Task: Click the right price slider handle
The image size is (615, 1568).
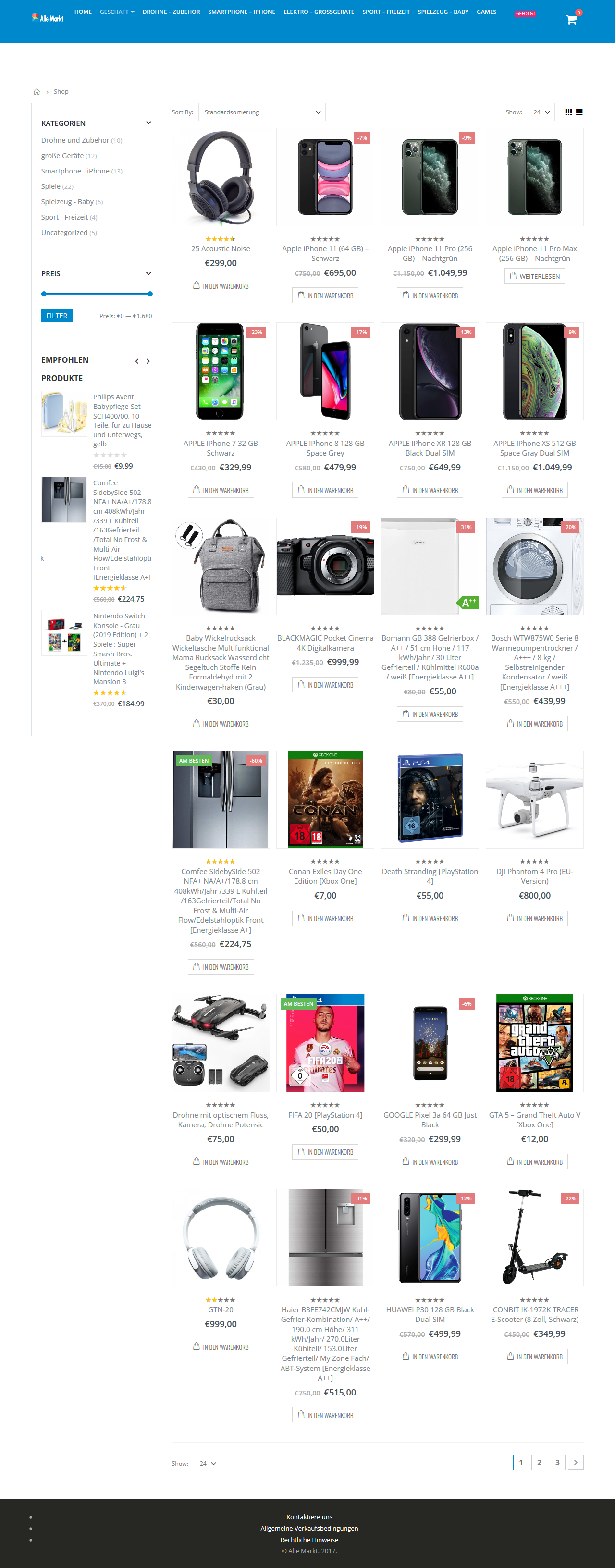Action: point(149,294)
